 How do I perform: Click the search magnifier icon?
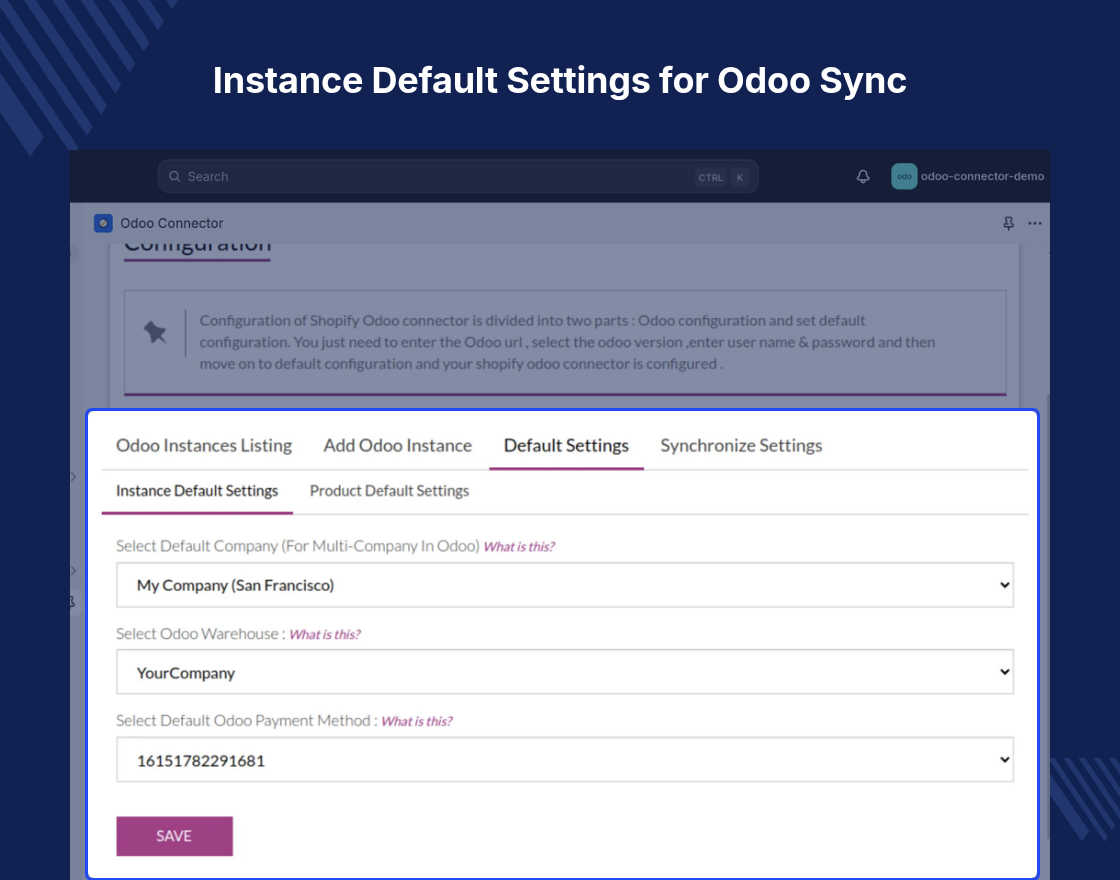pos(174,176)
